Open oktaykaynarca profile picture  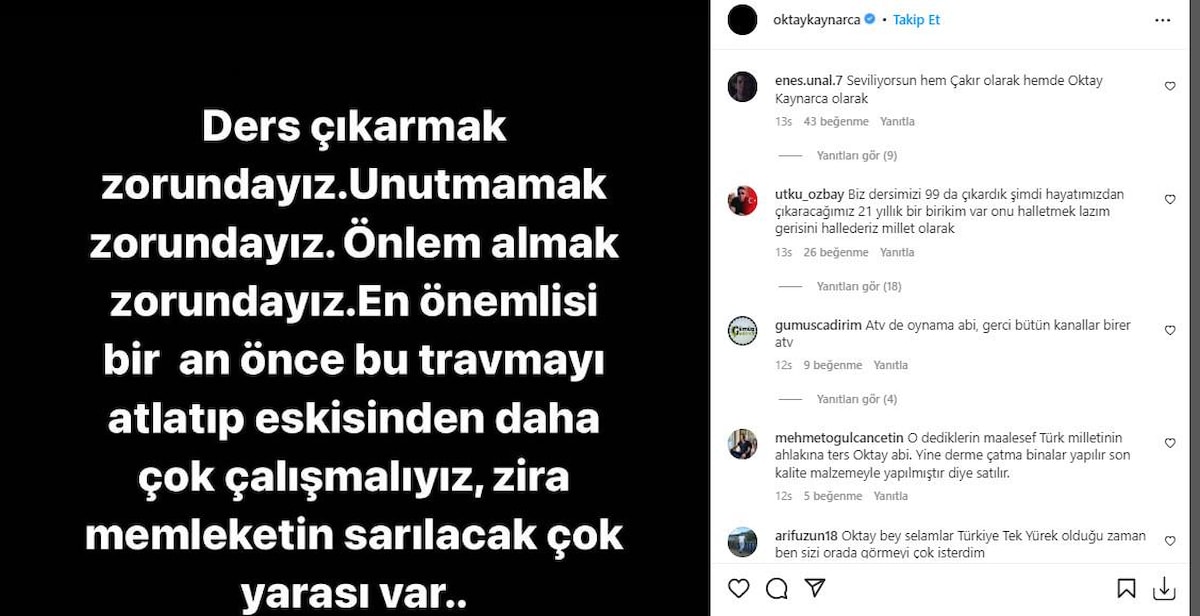(x=743, y=19)
